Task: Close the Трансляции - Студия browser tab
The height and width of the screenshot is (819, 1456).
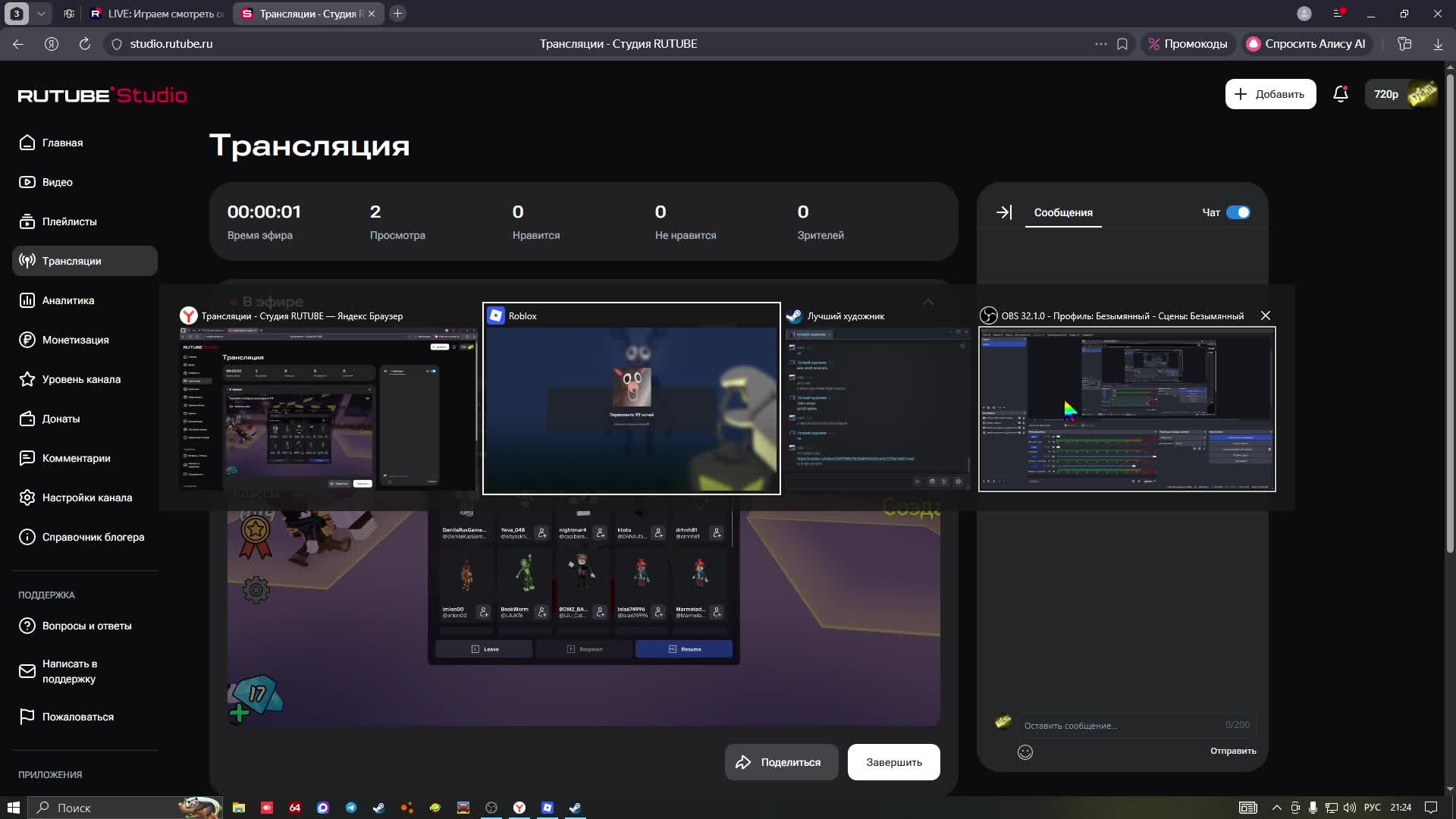Action: [372, 14]
